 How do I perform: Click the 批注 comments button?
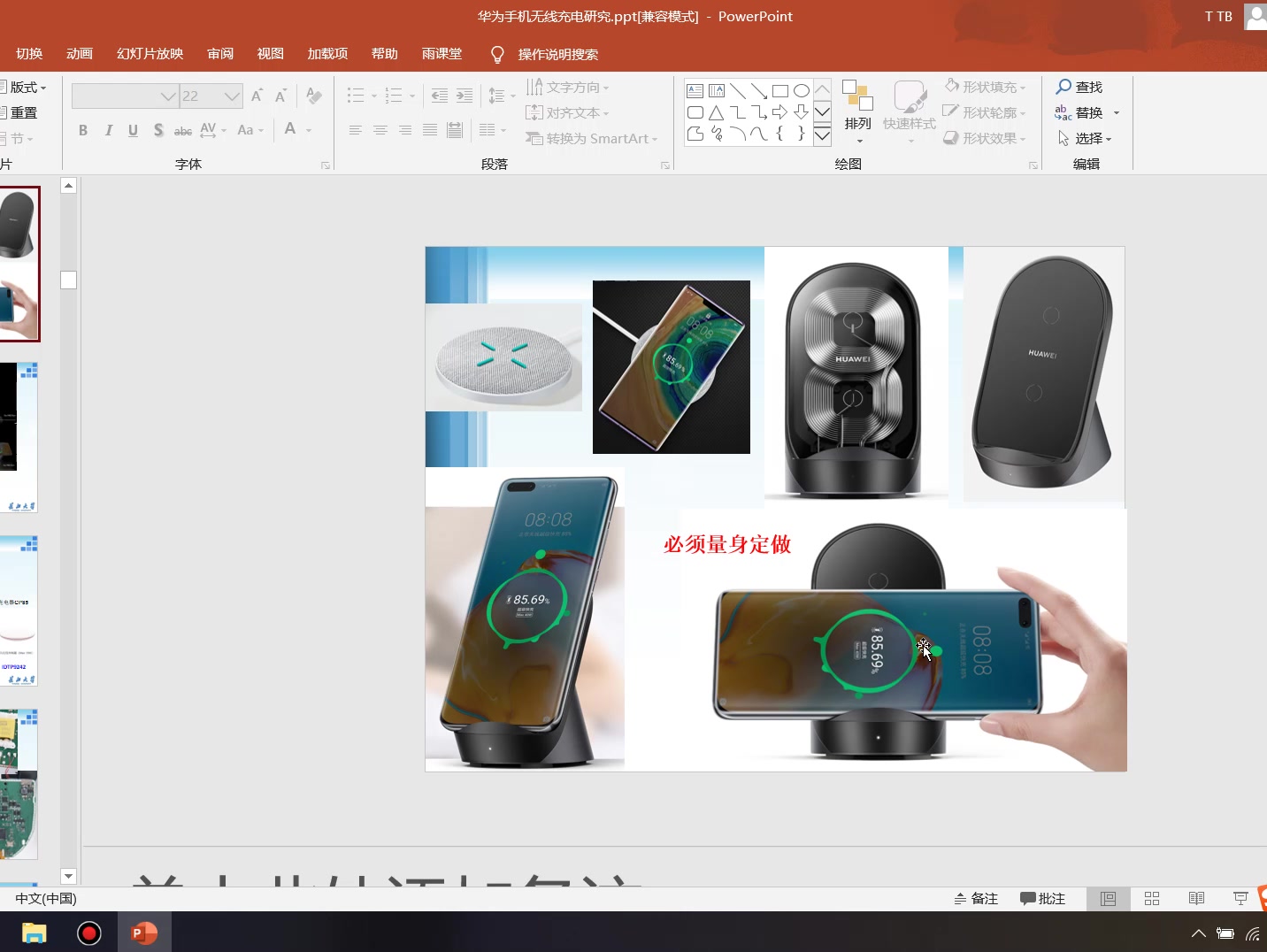click(x=1042, y=898)
